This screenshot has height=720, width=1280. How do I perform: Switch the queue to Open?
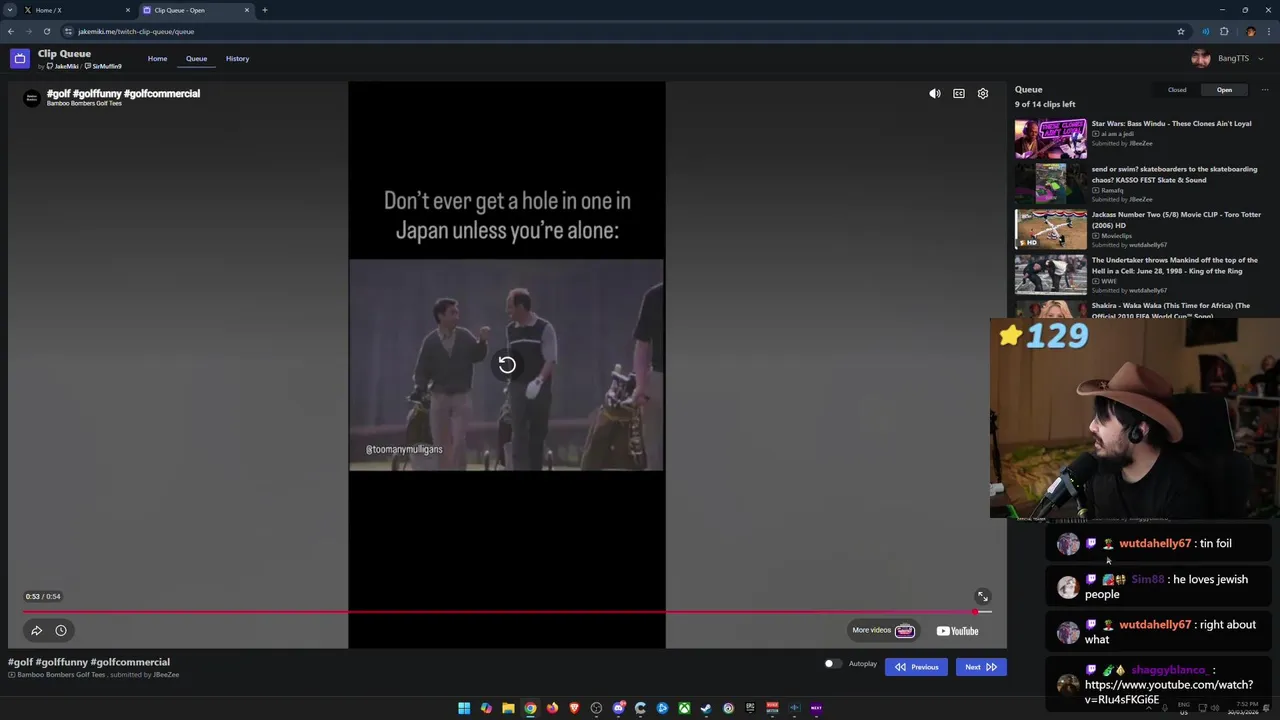coord(1224,90)
